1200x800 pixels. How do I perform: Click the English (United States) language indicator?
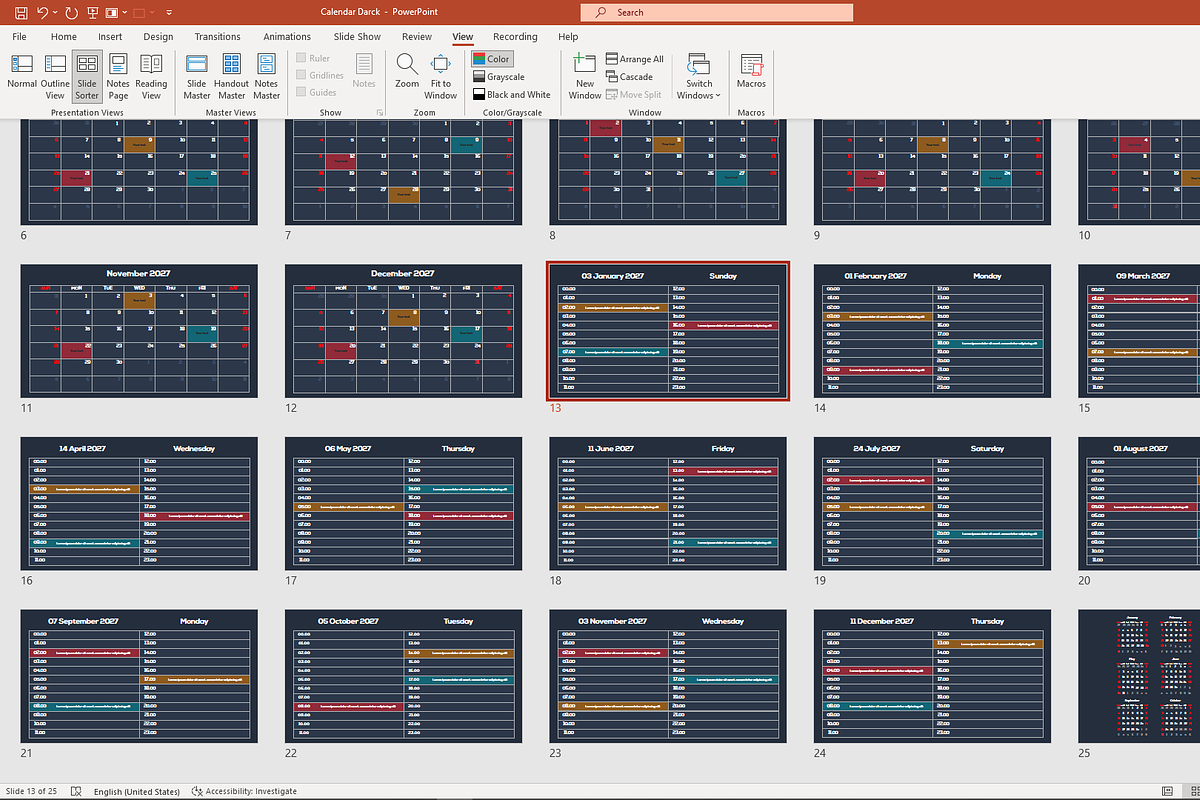click(x=137, y=791)
